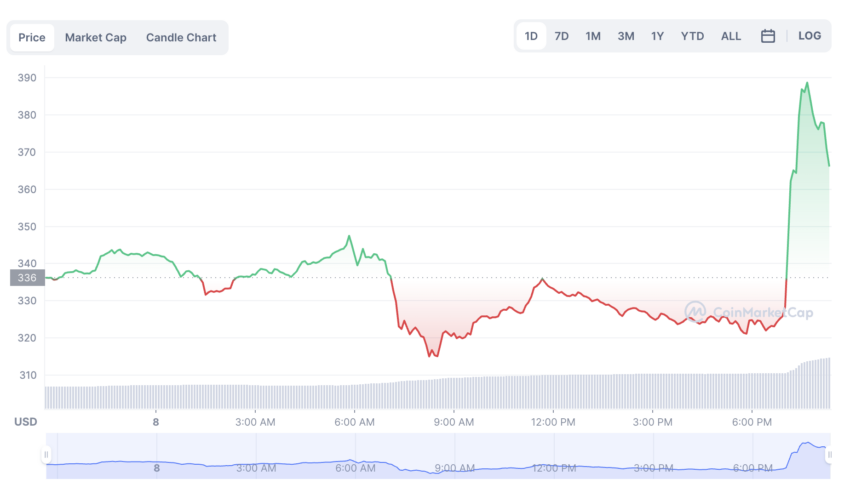Click the volume bars near 6:00 PM

[752, 390]
